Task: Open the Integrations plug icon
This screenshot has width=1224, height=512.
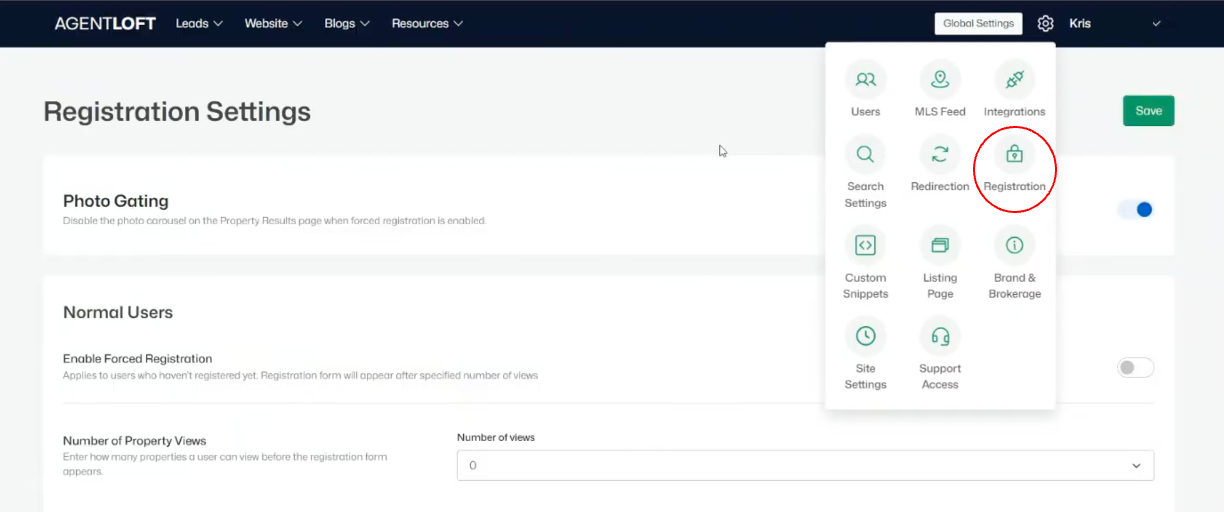Action: point(1014,79)
